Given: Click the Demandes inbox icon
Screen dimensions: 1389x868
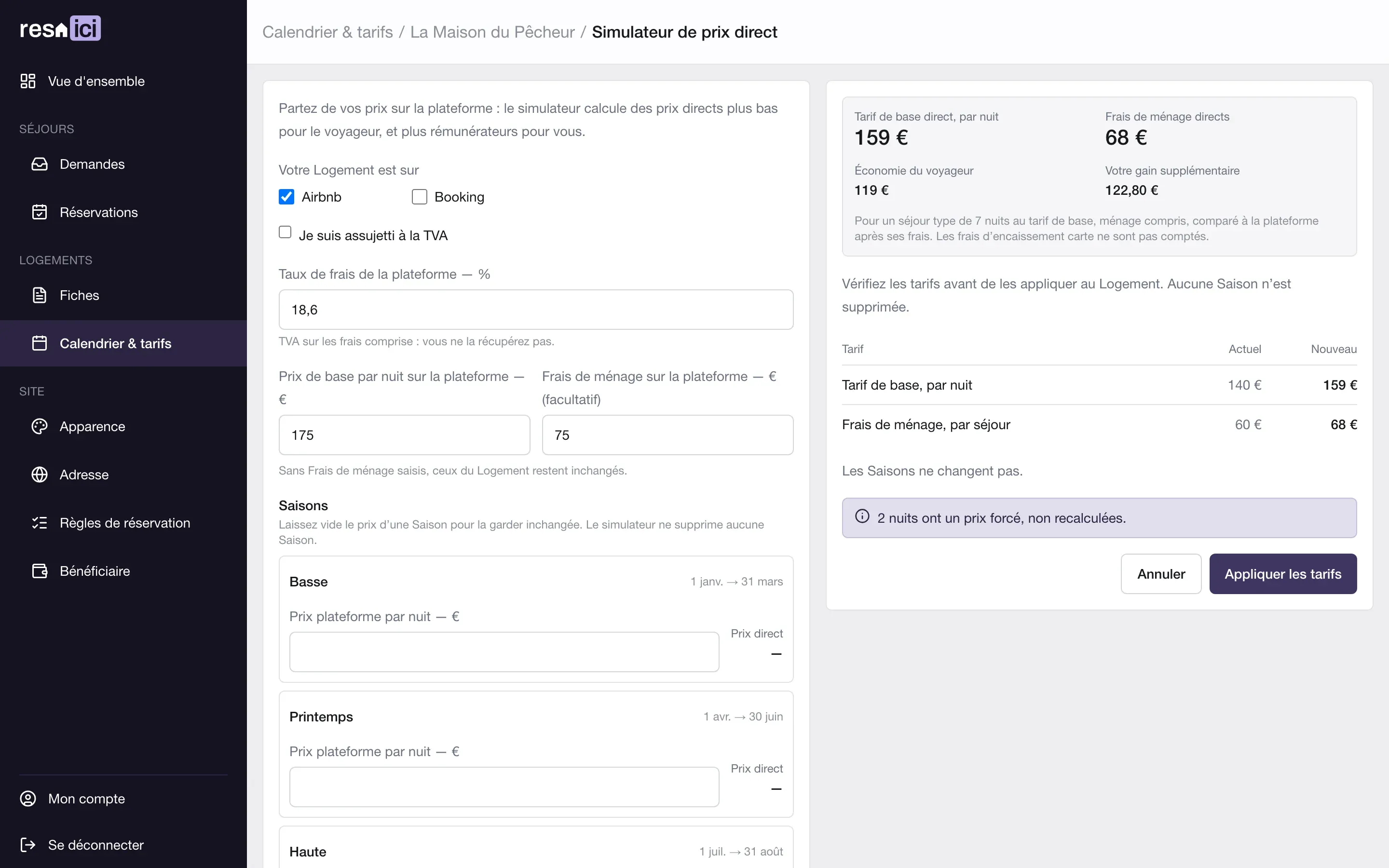Looking at the screenshot, I should click(x=40, y=164).
